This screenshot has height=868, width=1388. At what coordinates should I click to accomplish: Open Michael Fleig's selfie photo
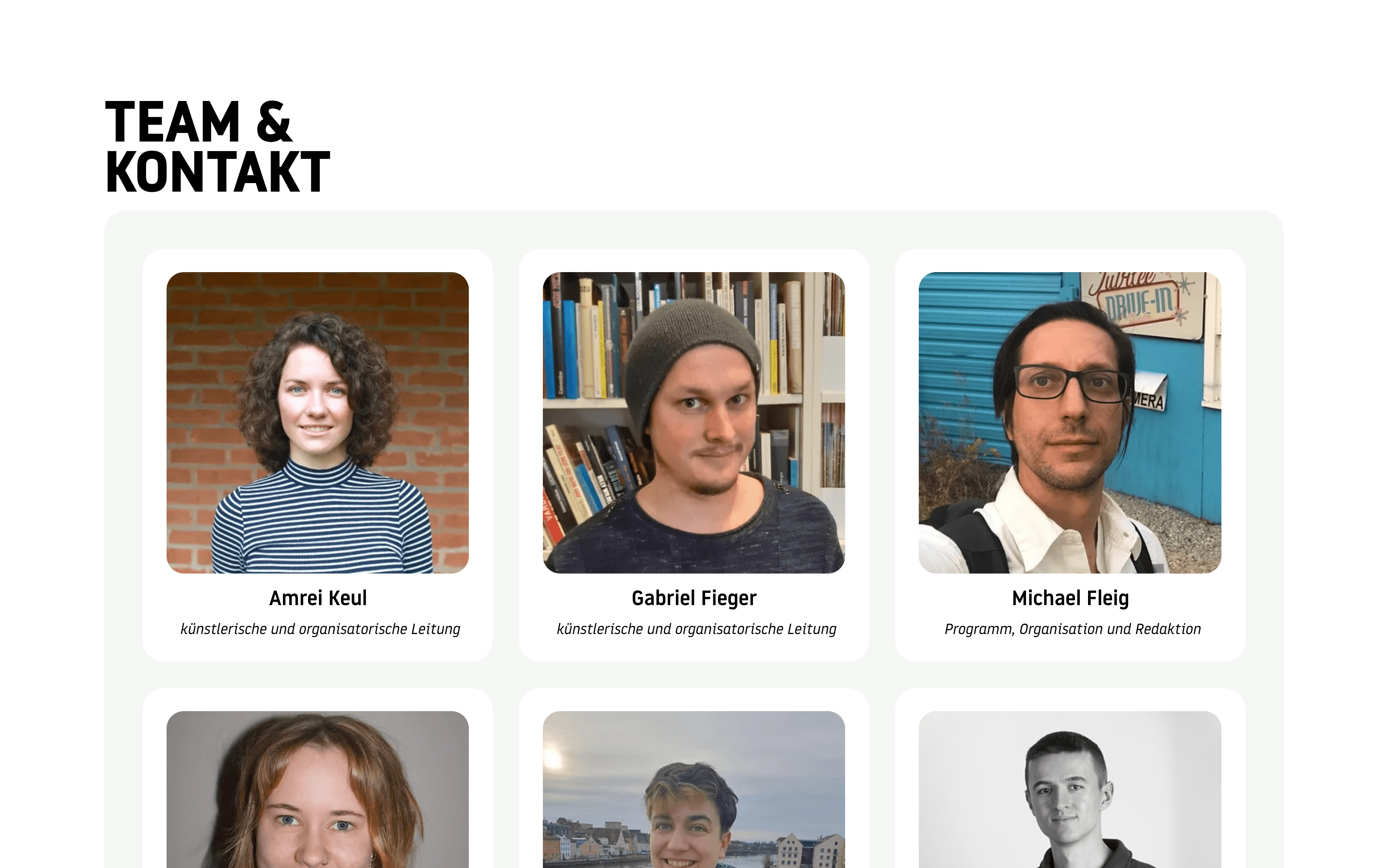click(1070, 422)
